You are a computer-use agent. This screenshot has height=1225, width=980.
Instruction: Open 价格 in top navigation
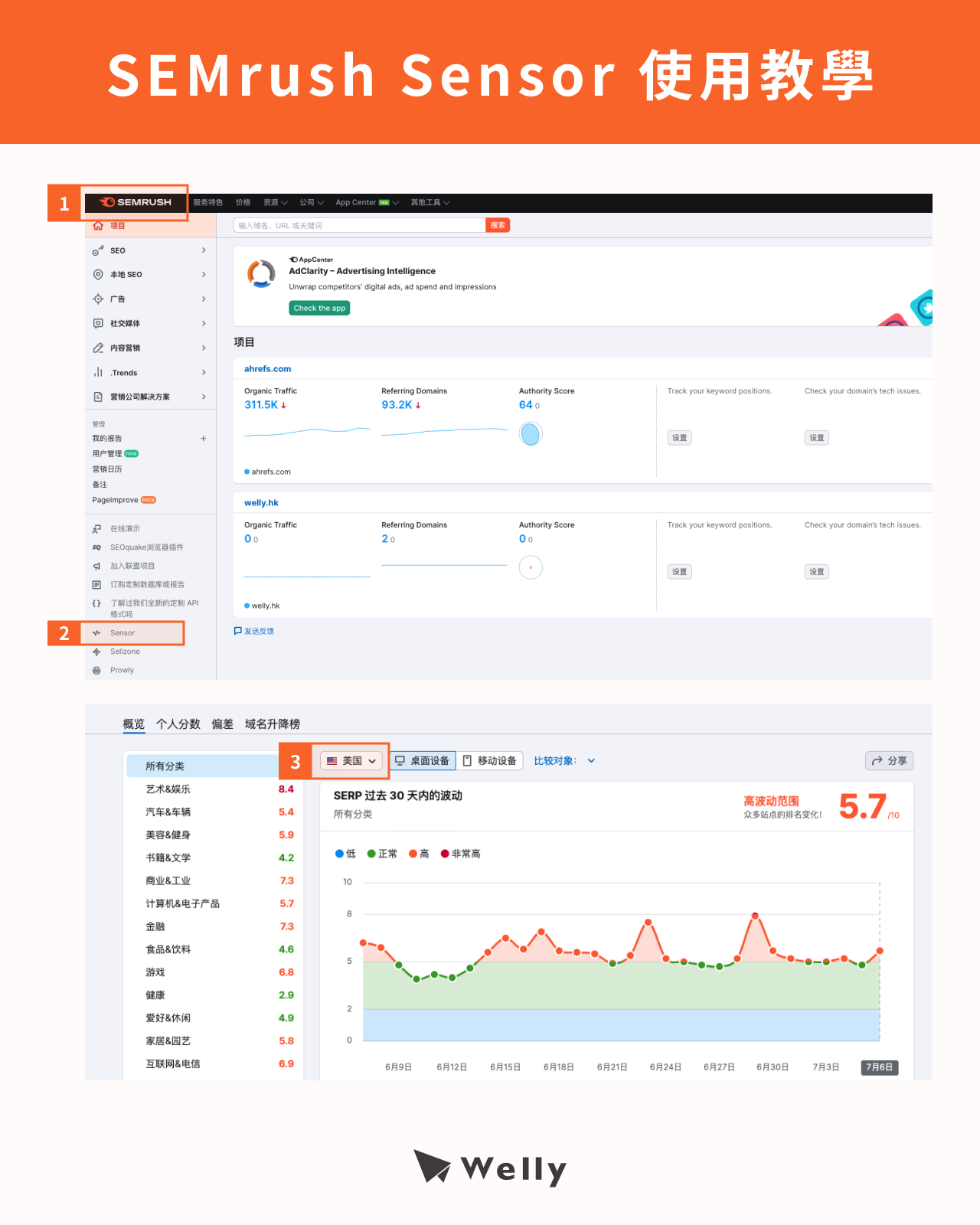pyautogui.click(x=243, y=203)
